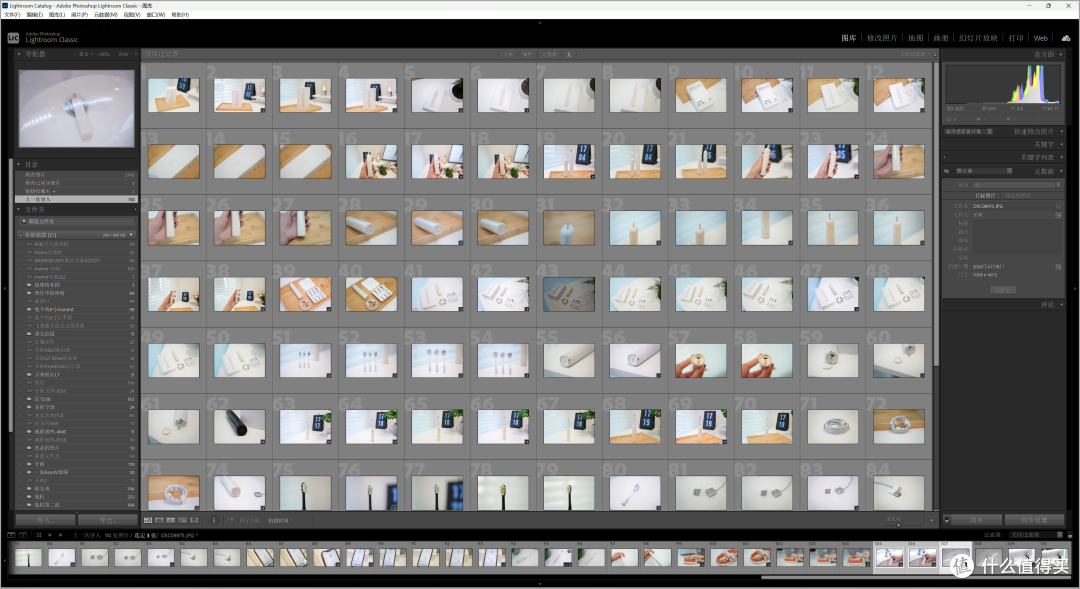
Task: Switch to Loupe view in the toolbar
Action: pyautogui.click(x=159, y=520)
